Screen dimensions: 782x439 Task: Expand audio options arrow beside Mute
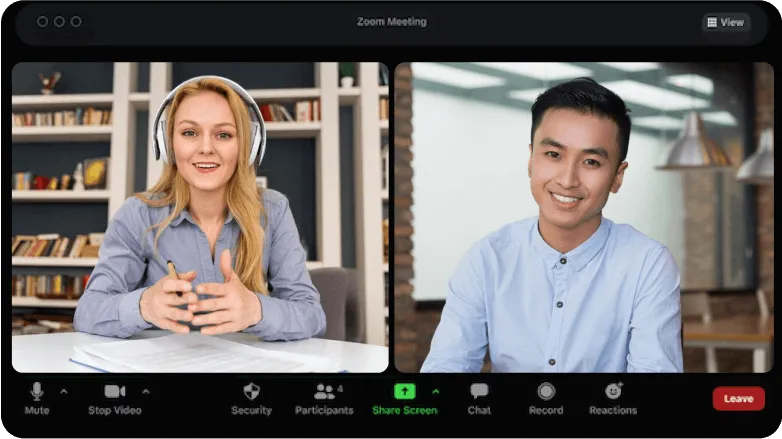[64, 391]
